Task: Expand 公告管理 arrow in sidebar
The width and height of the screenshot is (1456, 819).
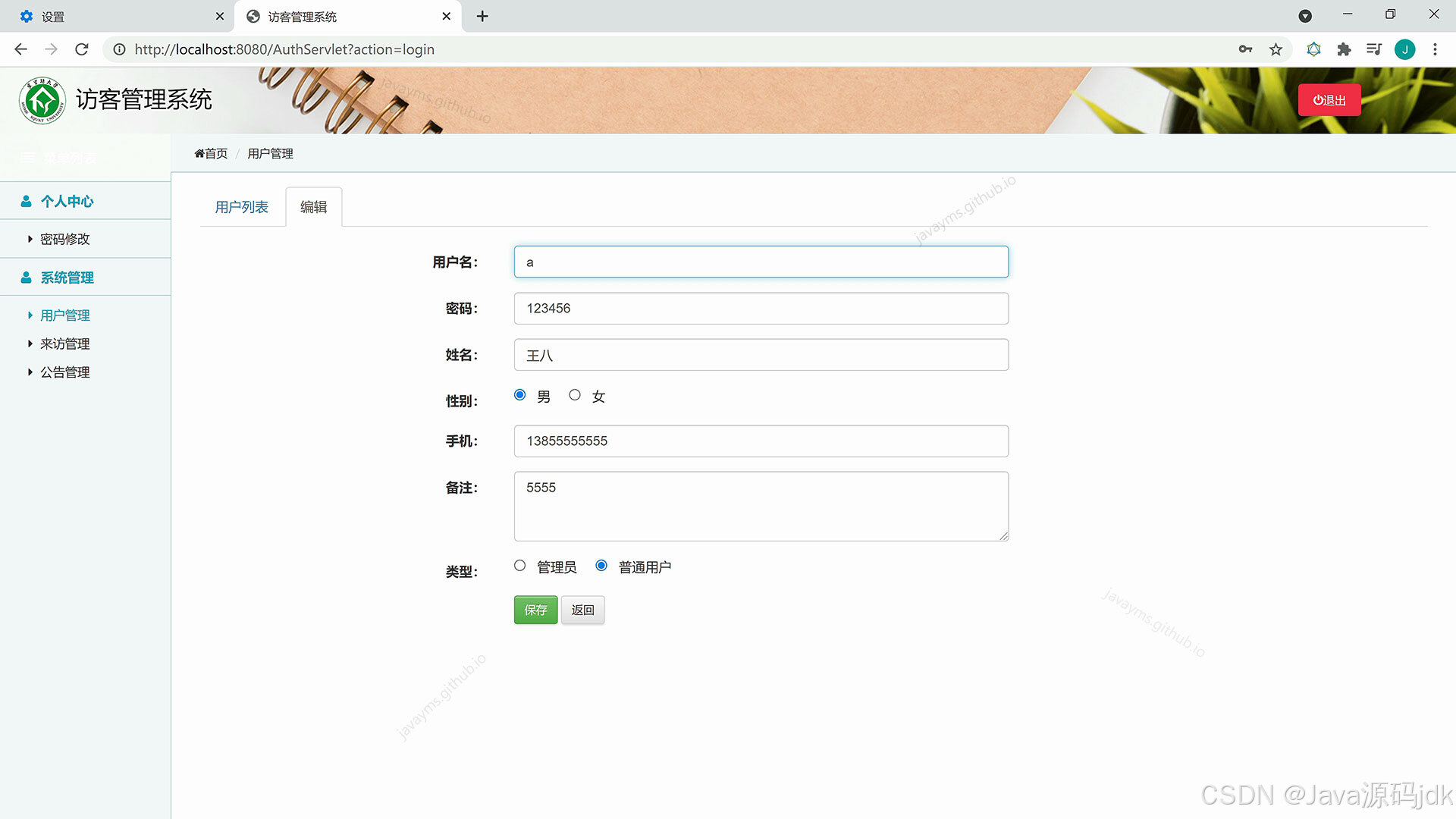Action: click(30, 372)
